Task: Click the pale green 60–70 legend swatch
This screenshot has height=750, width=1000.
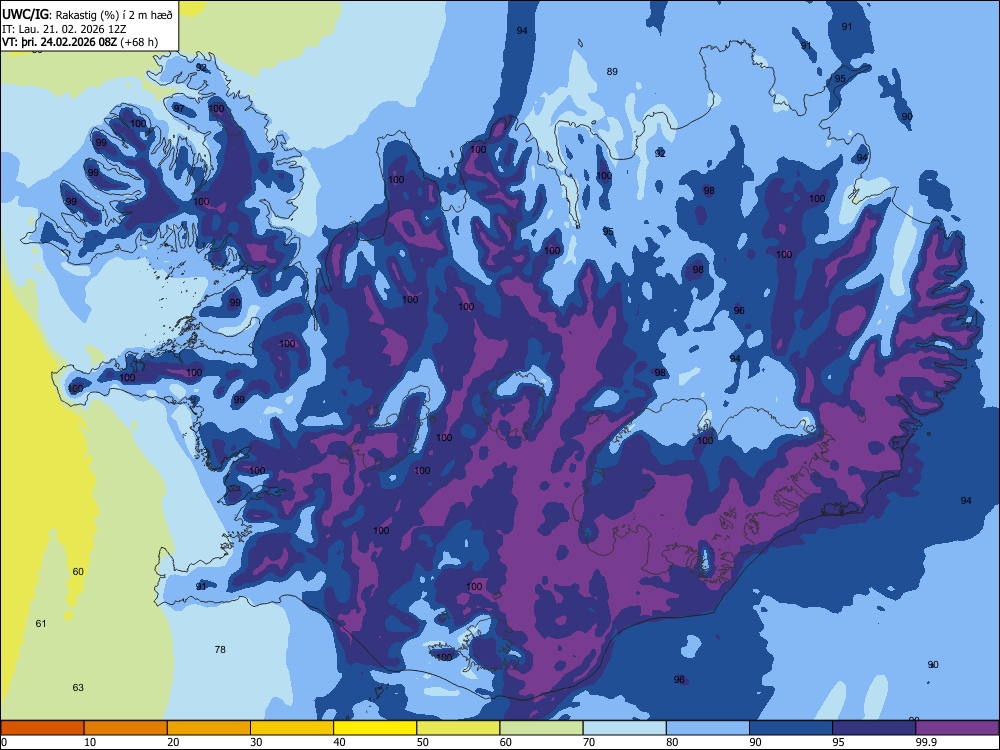Action: pos(541,728)
